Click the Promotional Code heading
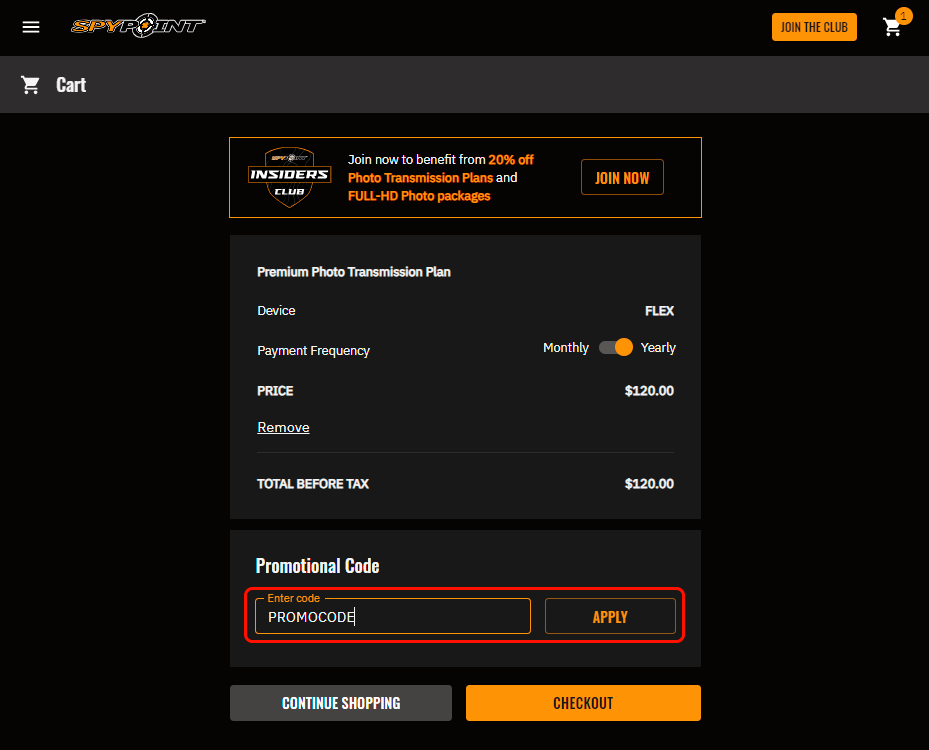Viewport: 929px width, 750px height. click(318, 566)
